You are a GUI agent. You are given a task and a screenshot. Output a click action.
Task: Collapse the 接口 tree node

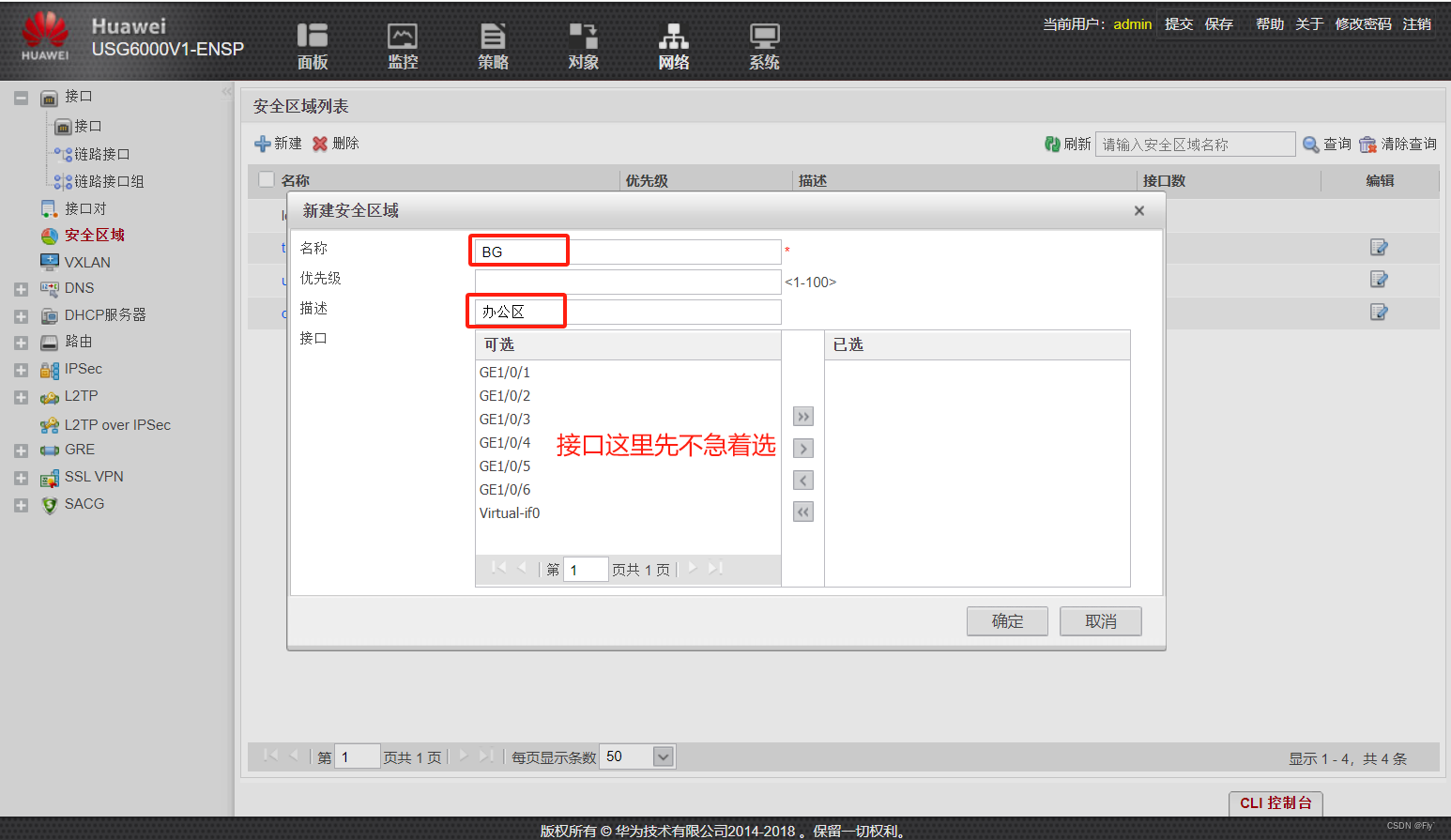coord(21,98)
